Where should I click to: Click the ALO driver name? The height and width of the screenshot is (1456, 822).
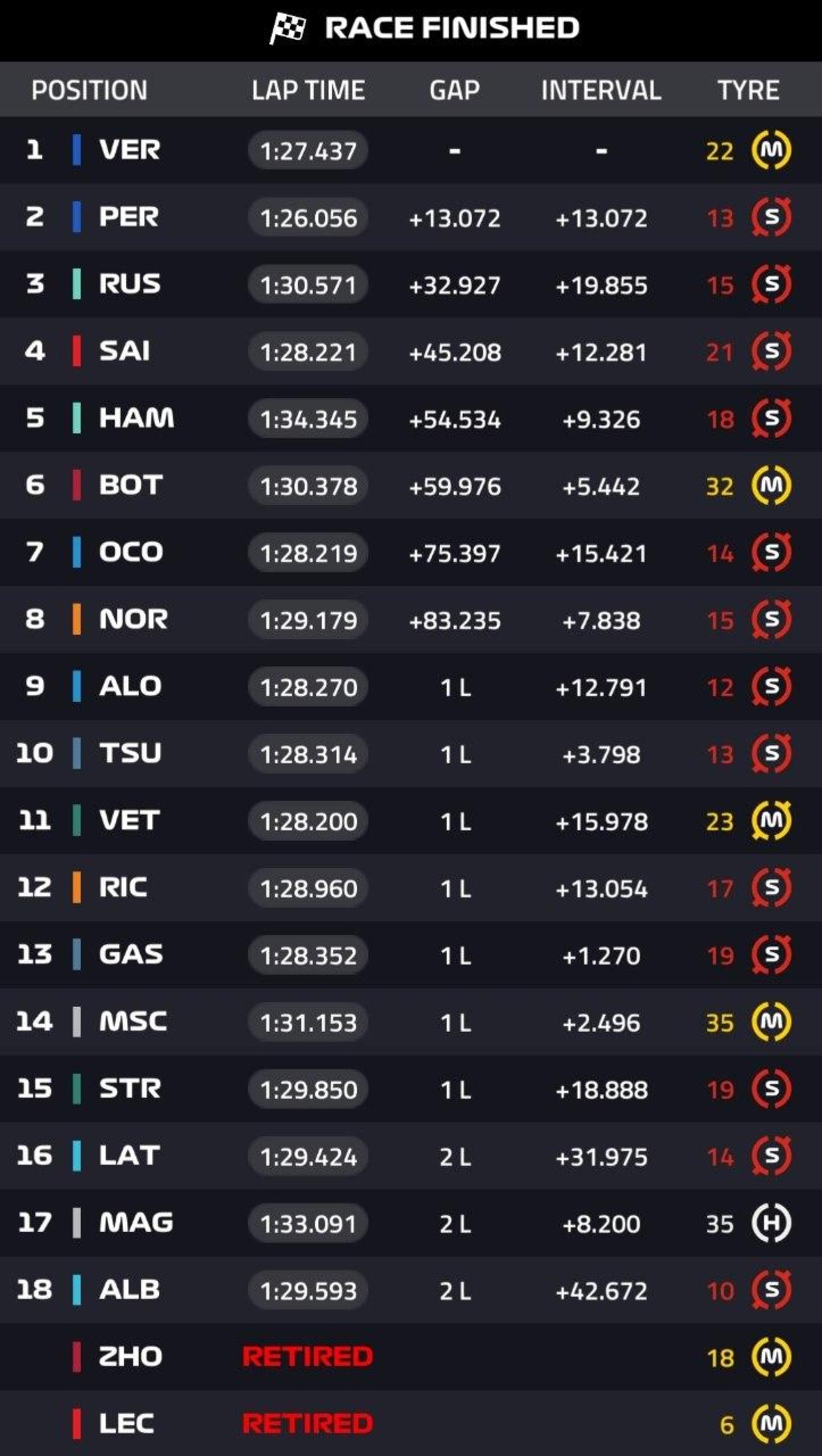[x=131, y=686]
